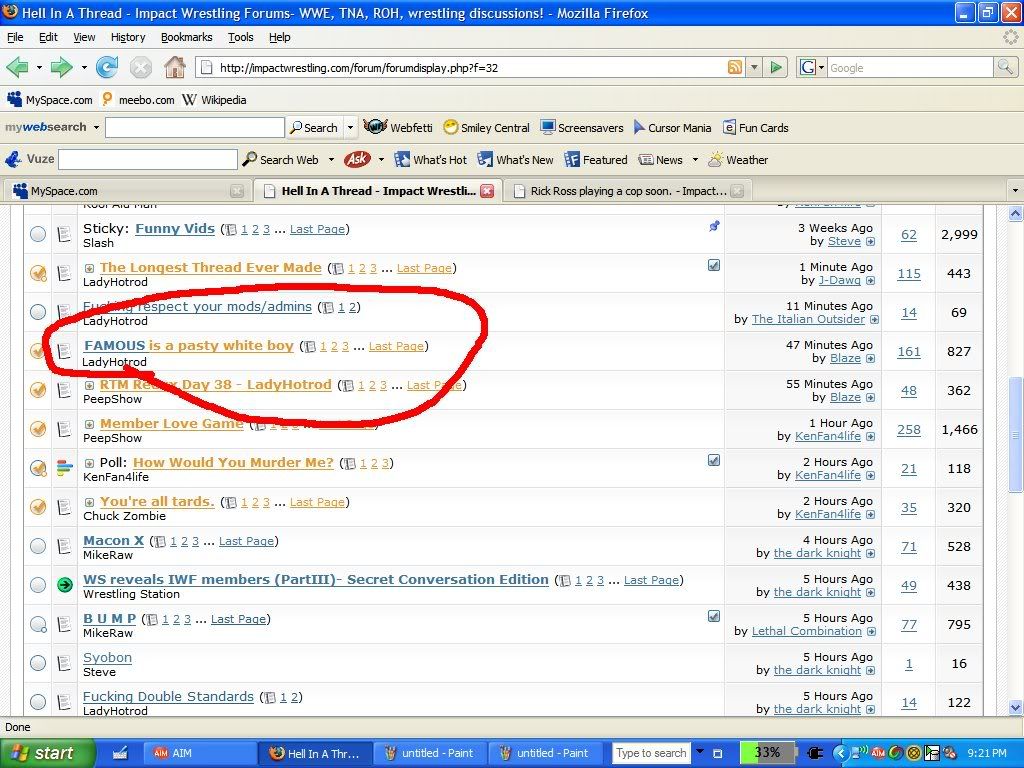
Task: Expand the News dropdown arrow
Action: pos(695,159)
